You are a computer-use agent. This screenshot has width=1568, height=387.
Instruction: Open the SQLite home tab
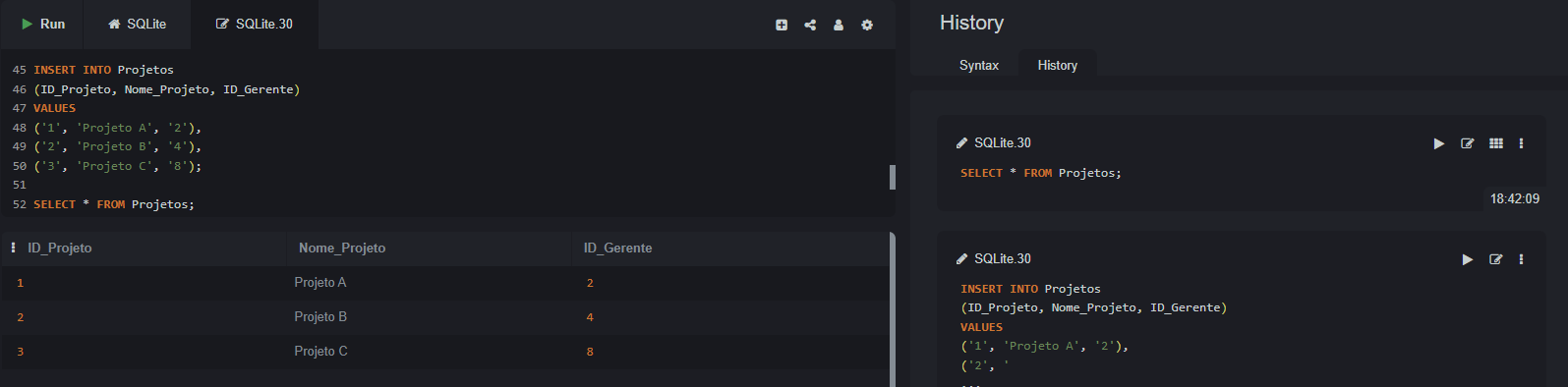coord(137,24)
